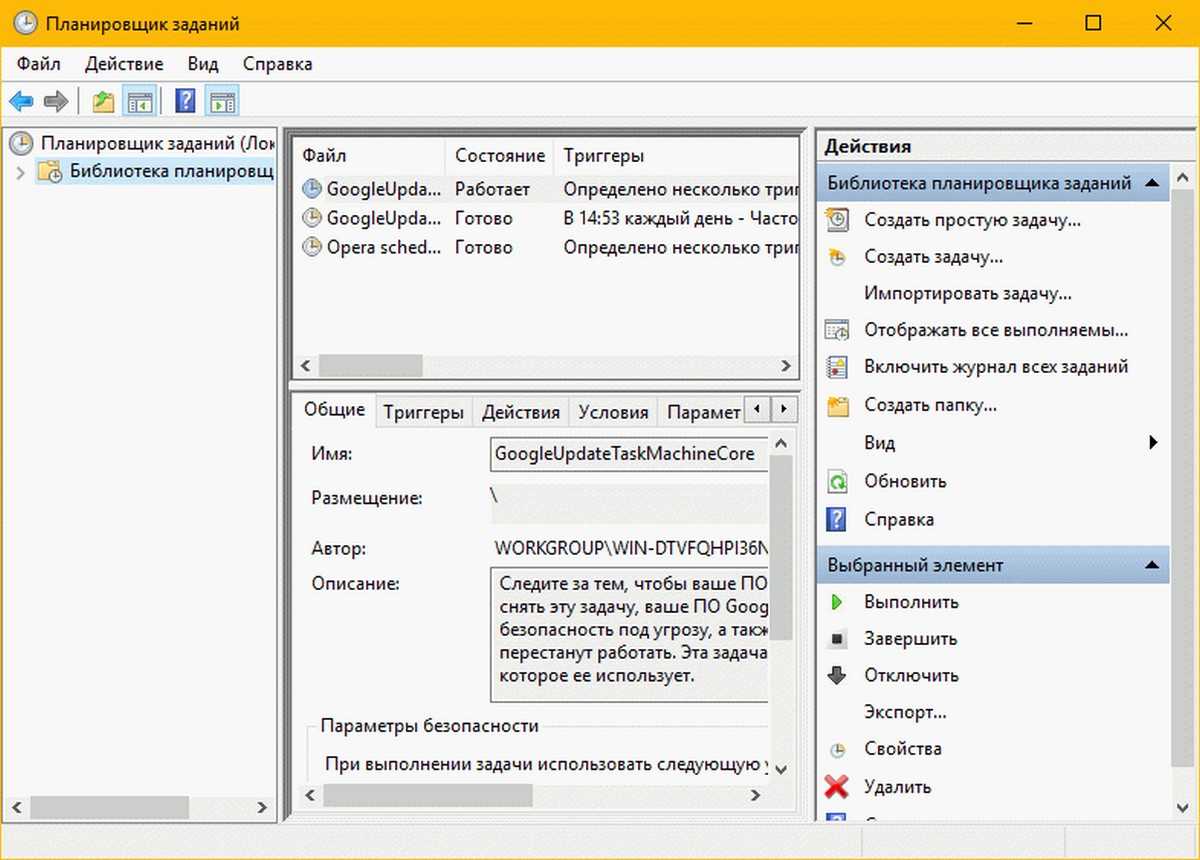
Task: Open the Справка menu in the menu bar
Action: [278, 64]
